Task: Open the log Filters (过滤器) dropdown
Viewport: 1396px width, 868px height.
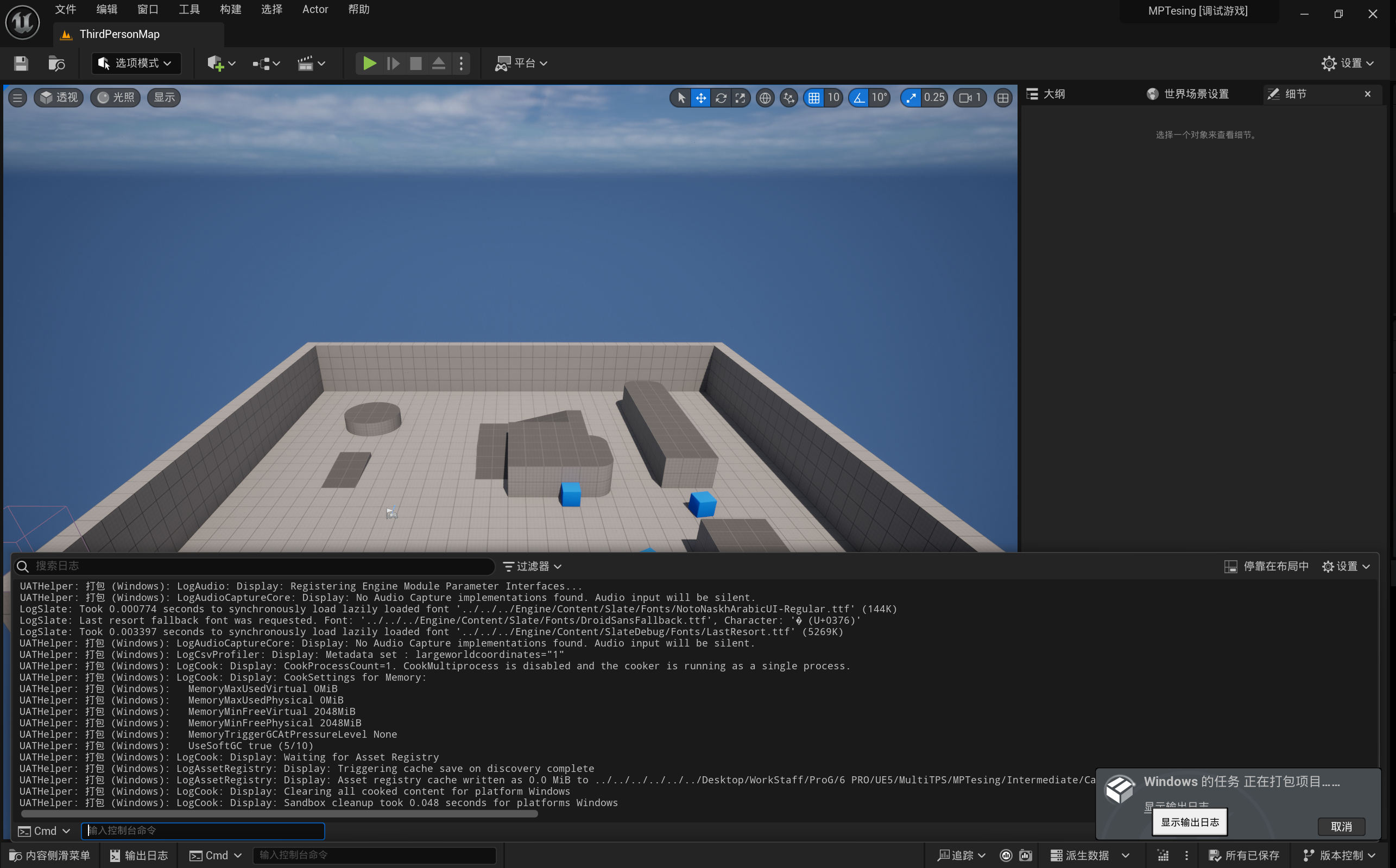Action: (532, 567)
